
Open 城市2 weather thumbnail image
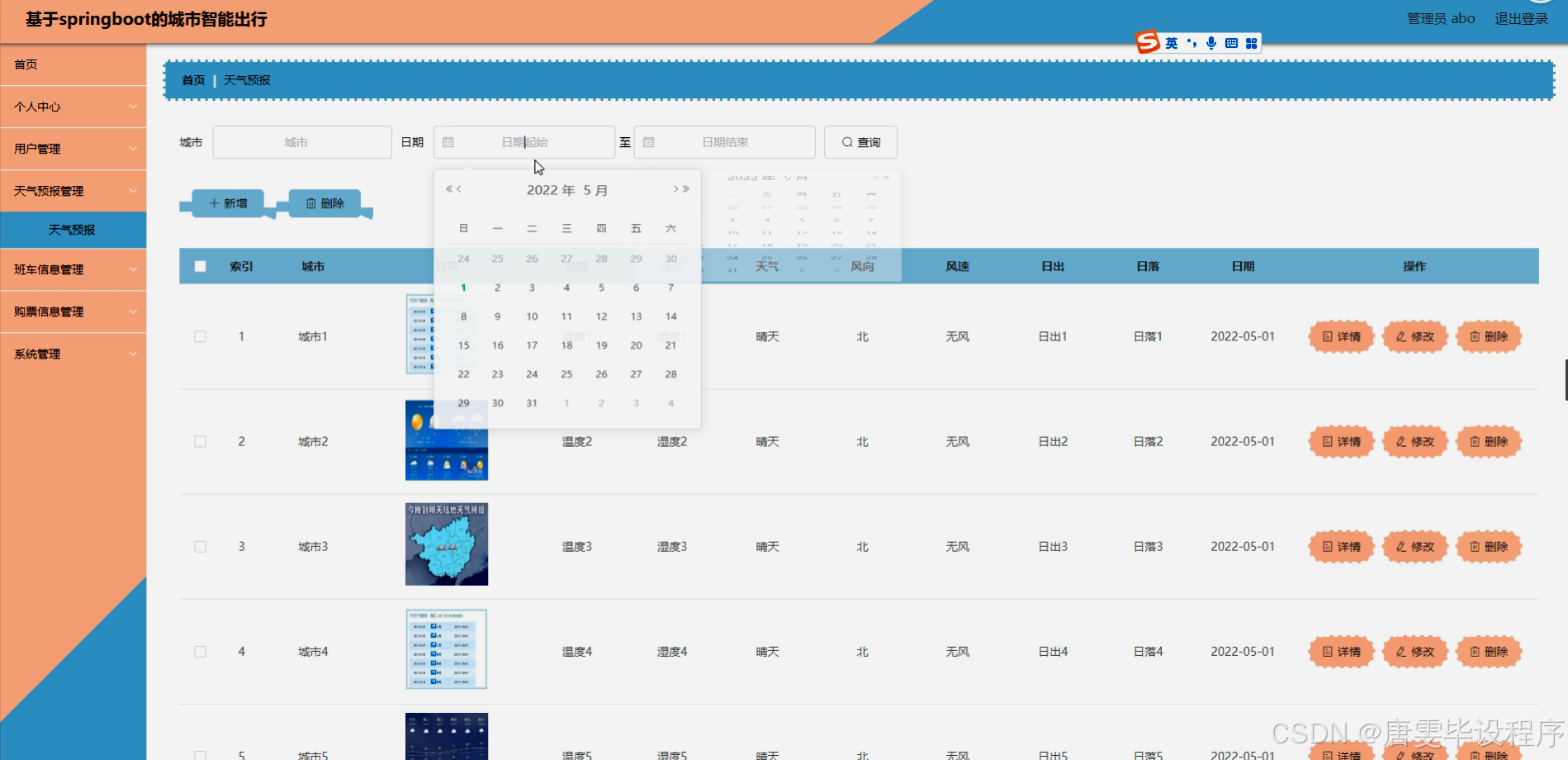447,440
